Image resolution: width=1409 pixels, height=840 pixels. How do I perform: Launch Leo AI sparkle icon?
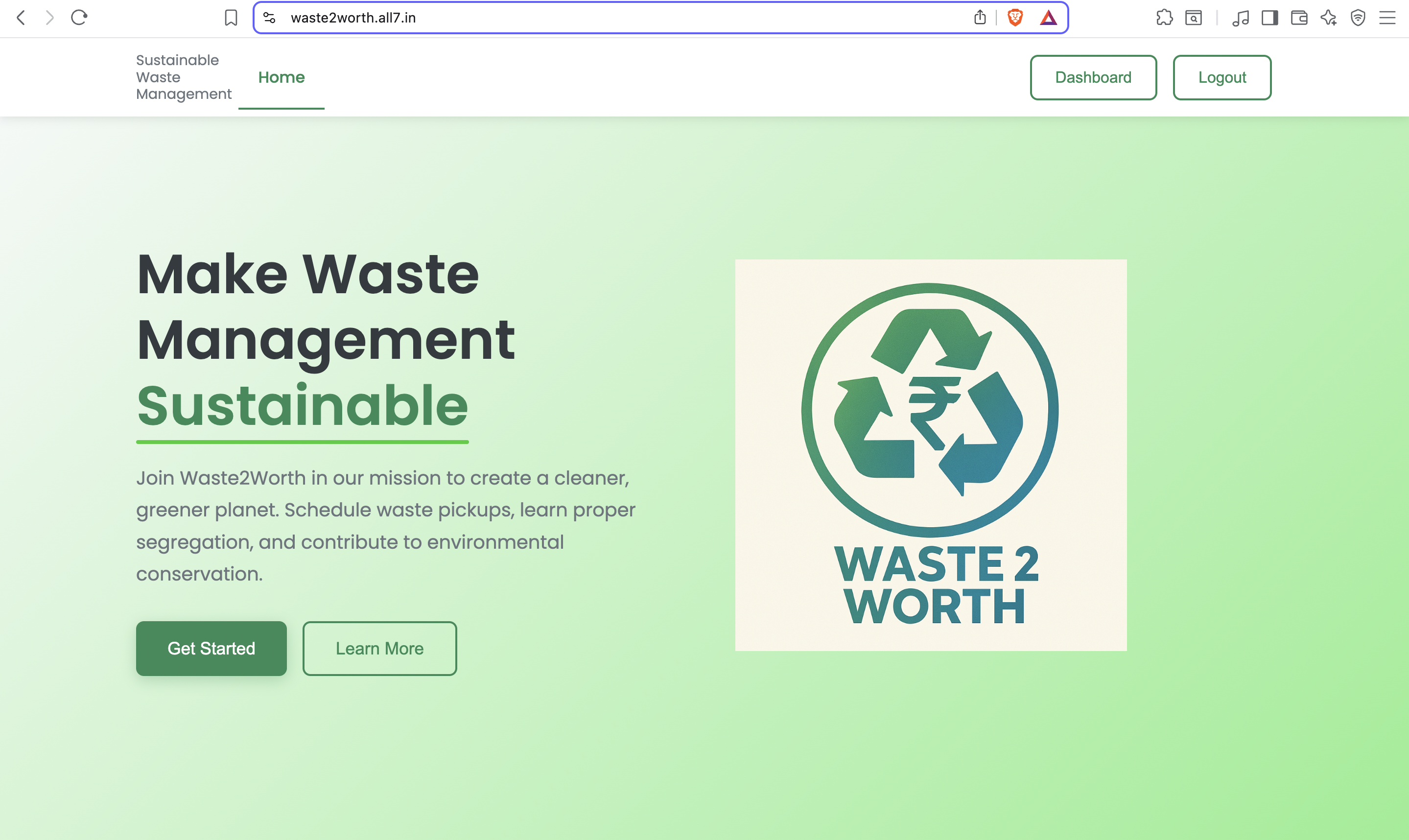tap(1329, 18)
